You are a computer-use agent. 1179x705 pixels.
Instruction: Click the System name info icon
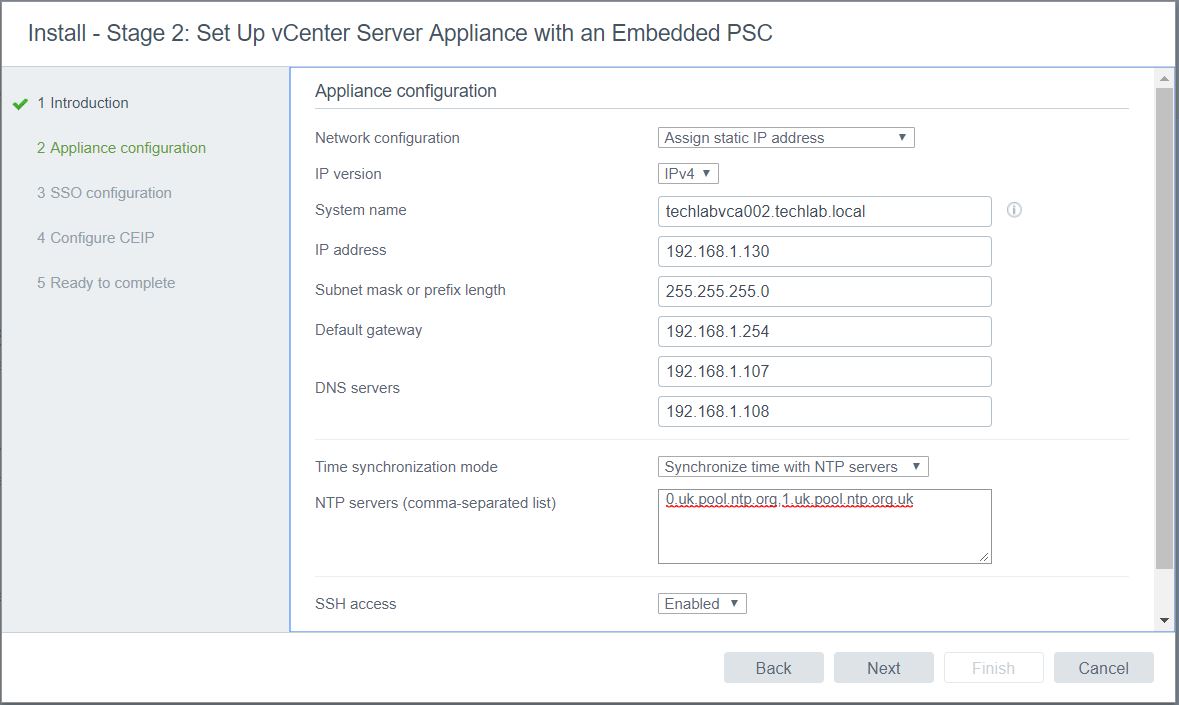pos(1014,210)
